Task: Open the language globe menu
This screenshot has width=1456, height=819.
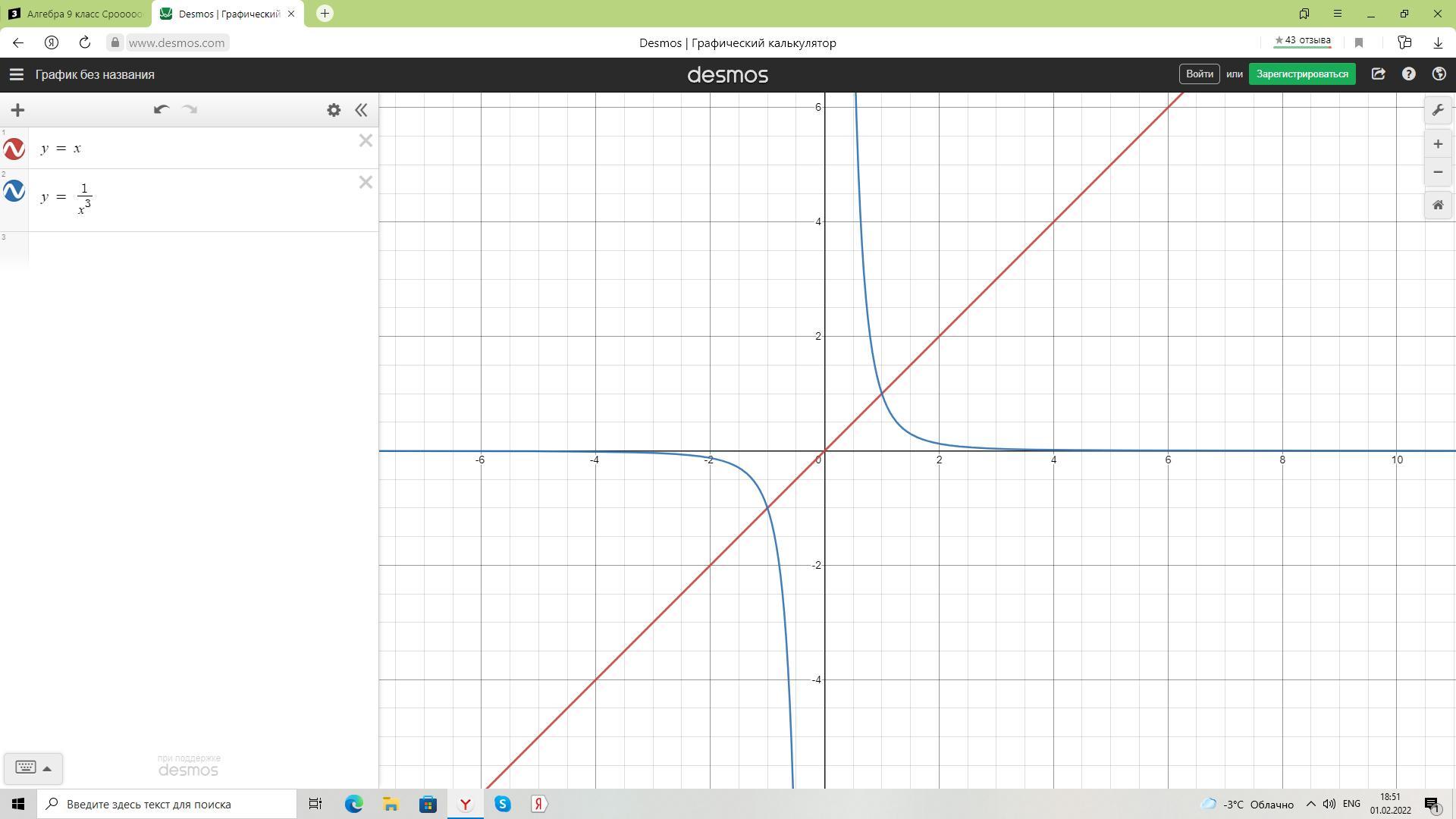Action: (1439, 74)
